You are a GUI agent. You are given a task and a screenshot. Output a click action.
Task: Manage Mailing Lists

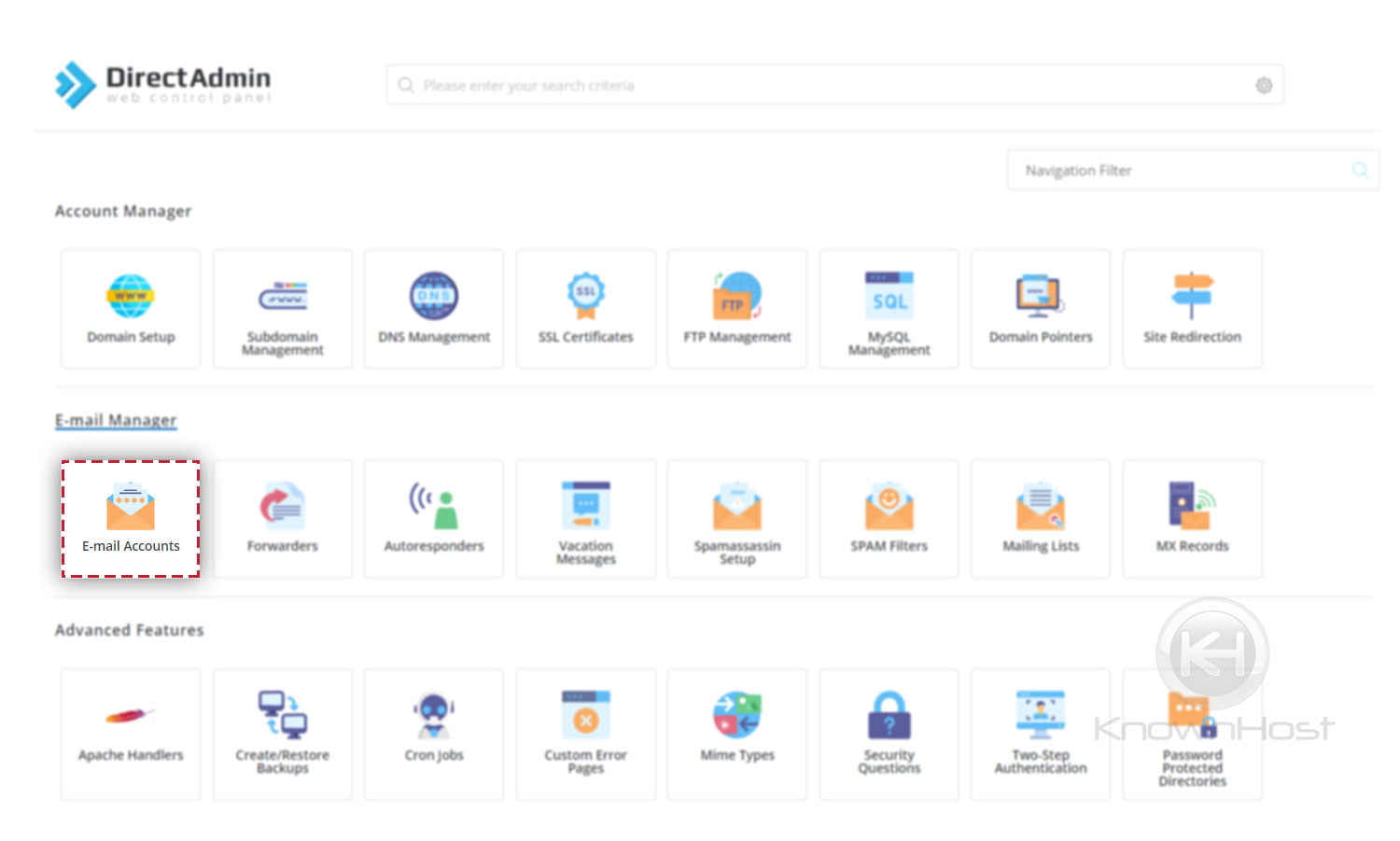coord(1040,518)
